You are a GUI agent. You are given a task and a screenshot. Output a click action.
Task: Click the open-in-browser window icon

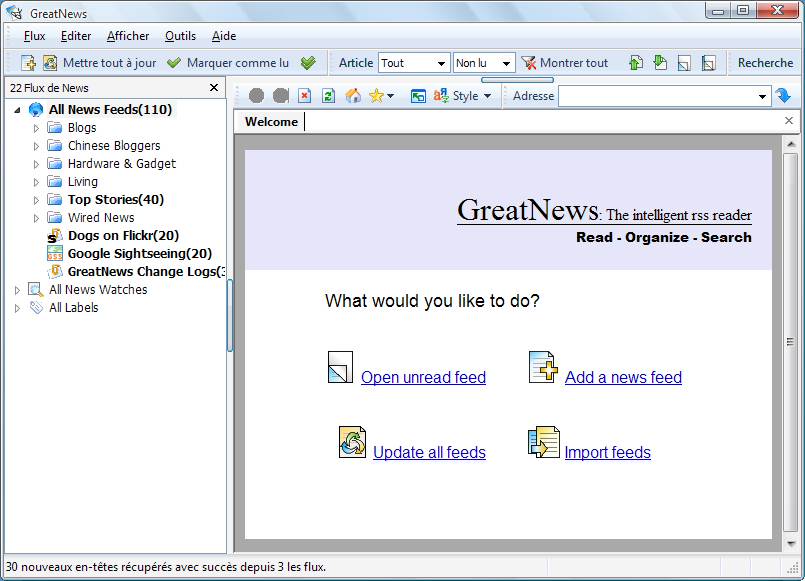click(x=418, y=96)
